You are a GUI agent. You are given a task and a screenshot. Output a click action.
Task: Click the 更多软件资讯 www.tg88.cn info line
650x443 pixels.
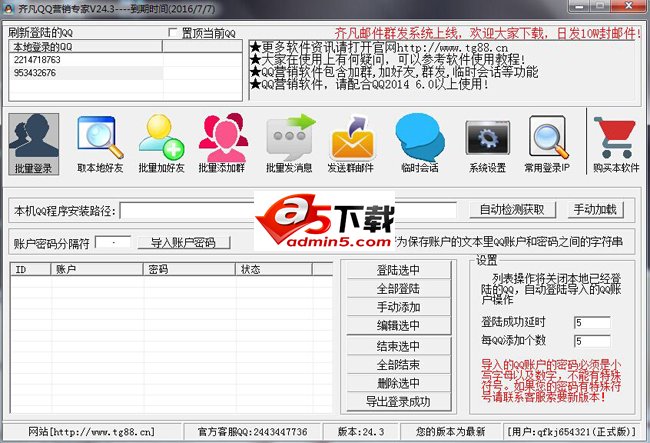tap(379, 48)
